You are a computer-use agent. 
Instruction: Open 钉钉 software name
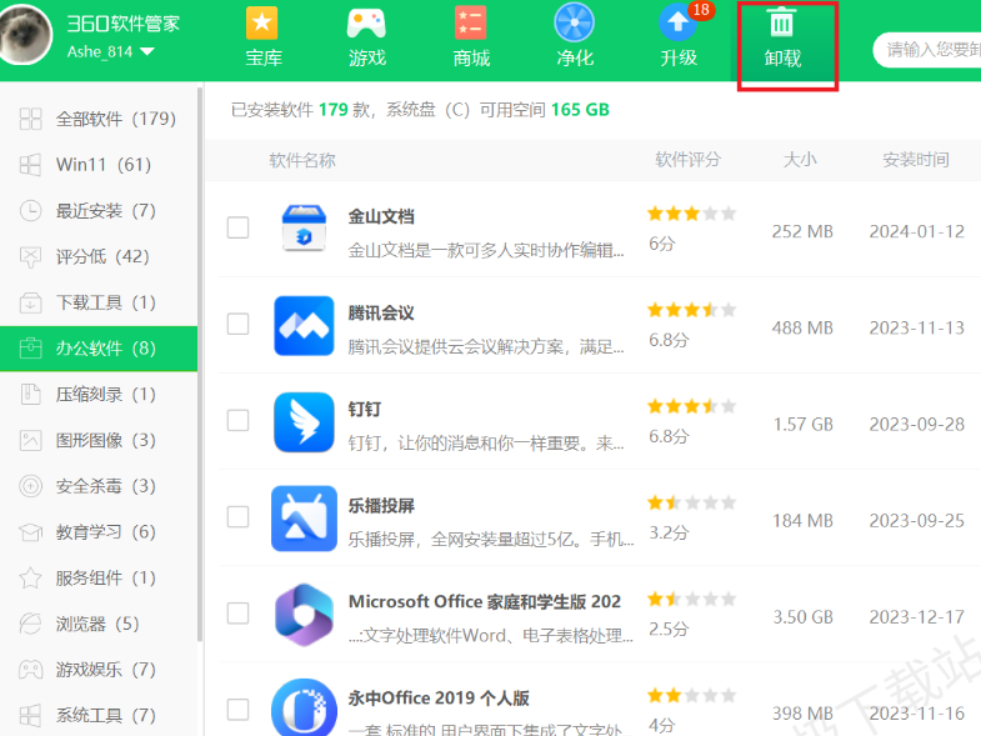pos(364,409)
